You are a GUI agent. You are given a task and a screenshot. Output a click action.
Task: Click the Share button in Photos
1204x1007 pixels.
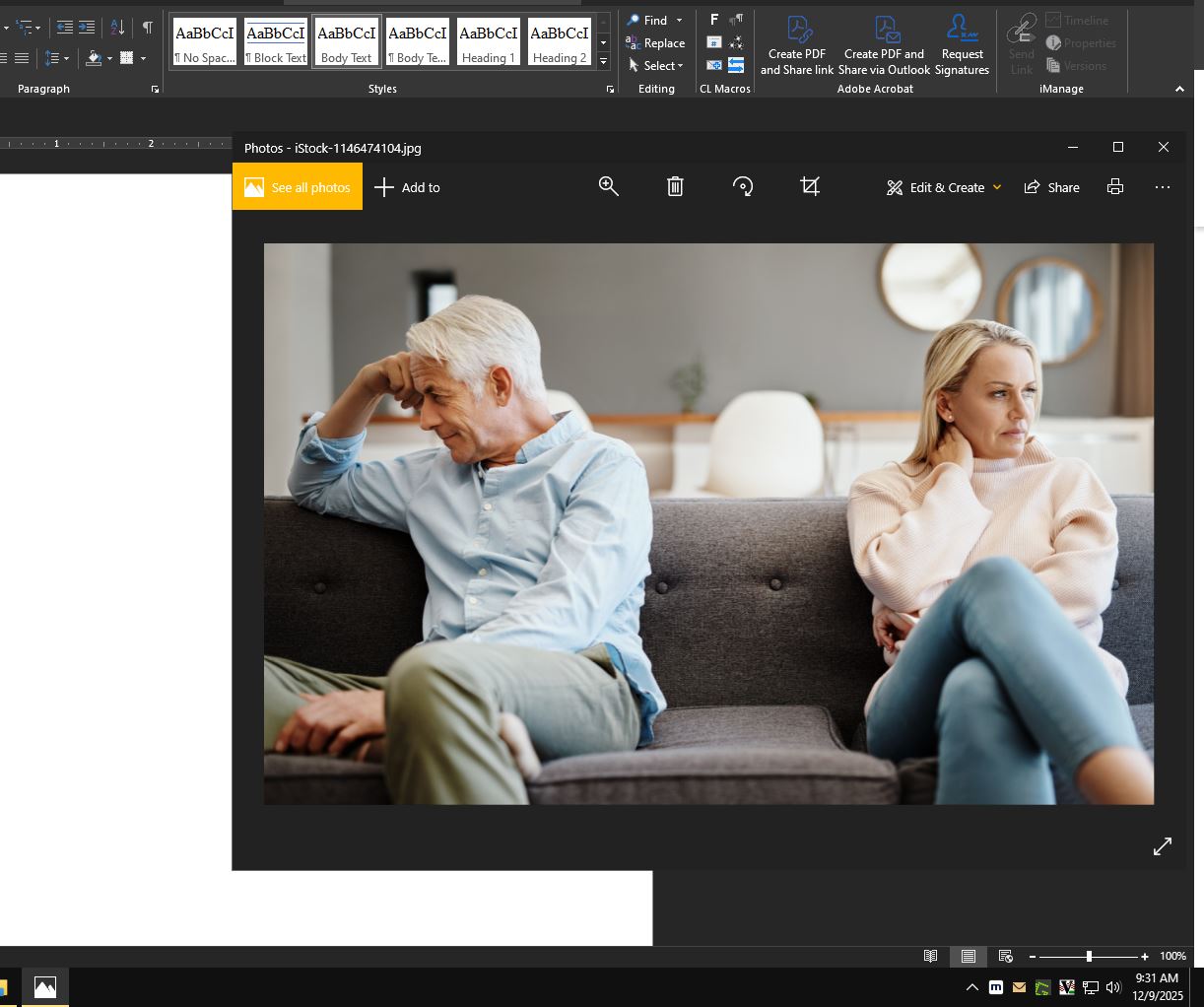1051,187
